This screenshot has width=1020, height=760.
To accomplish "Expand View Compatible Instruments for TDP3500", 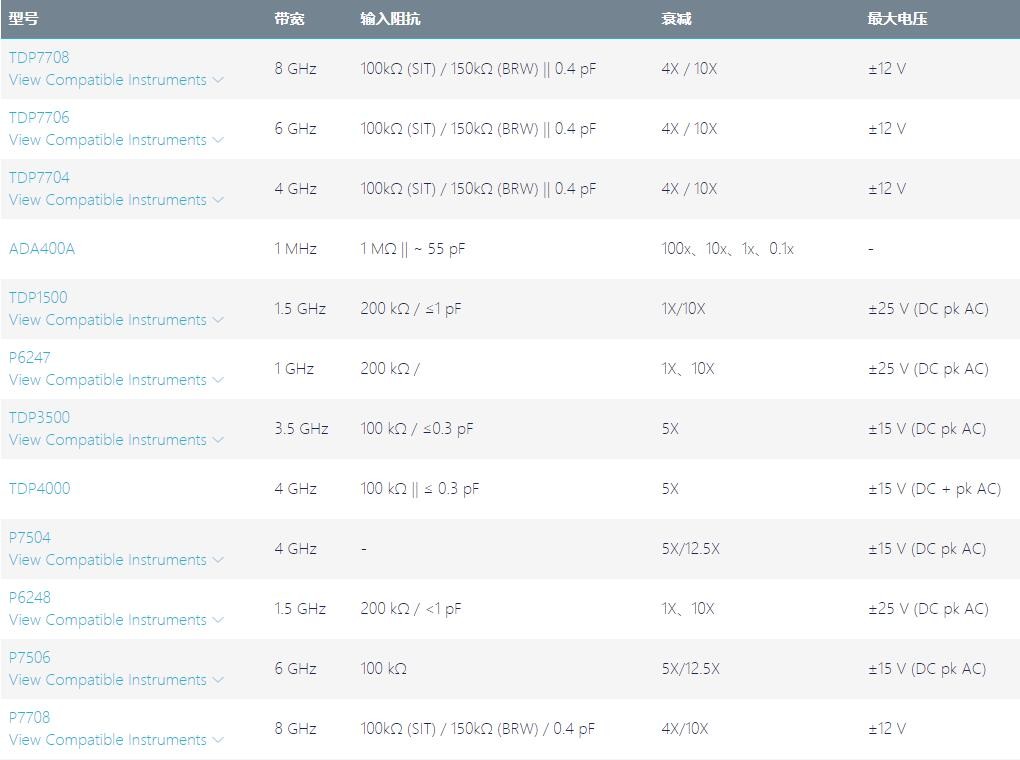I will point(116,440).
